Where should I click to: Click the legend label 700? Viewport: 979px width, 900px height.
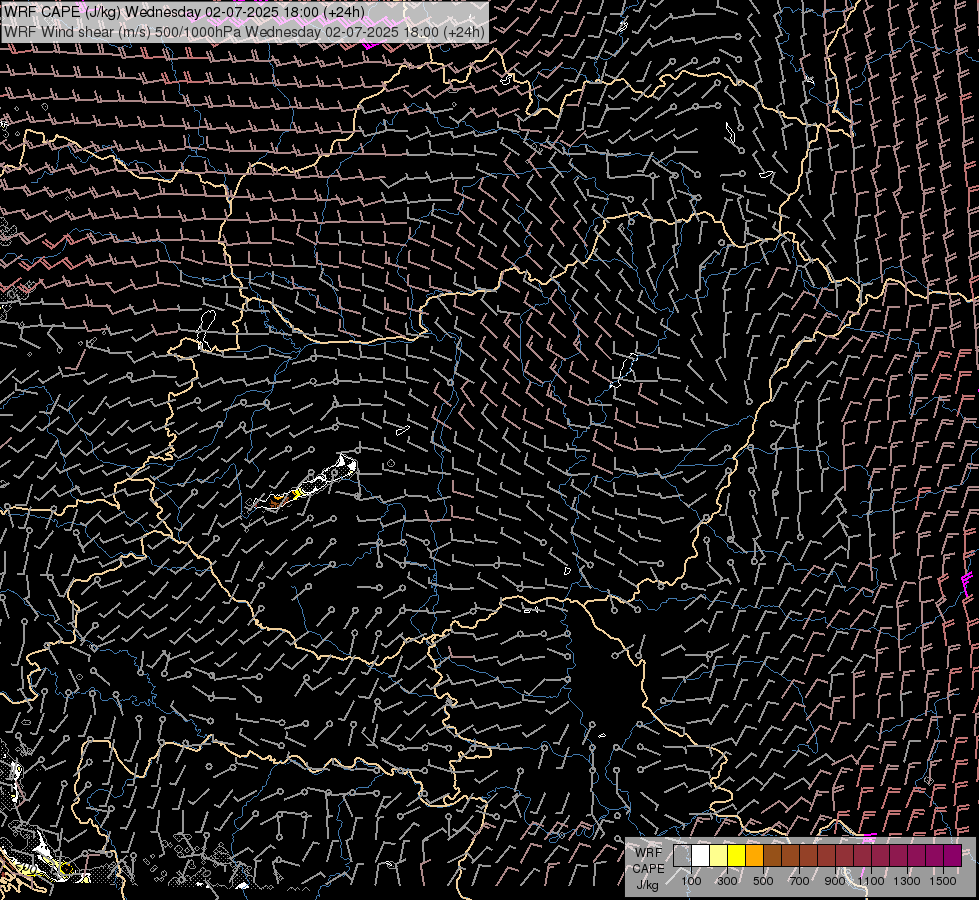[799, 881]
